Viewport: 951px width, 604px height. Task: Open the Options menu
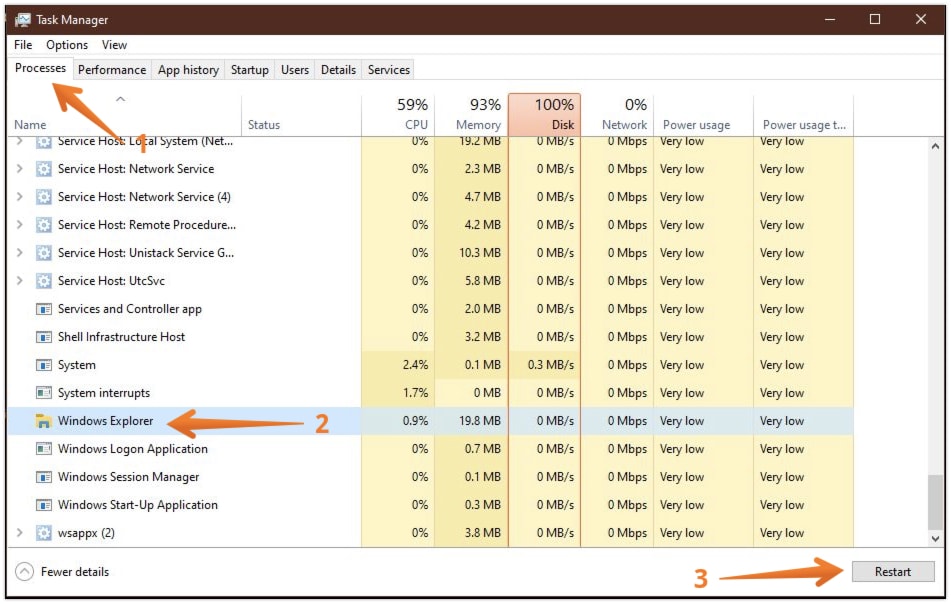coord(66,44)
